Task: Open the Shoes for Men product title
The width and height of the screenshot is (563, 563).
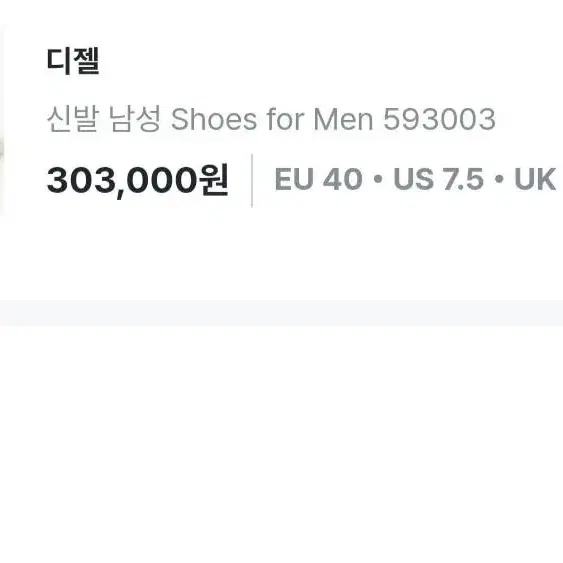Action: point(271,119)
